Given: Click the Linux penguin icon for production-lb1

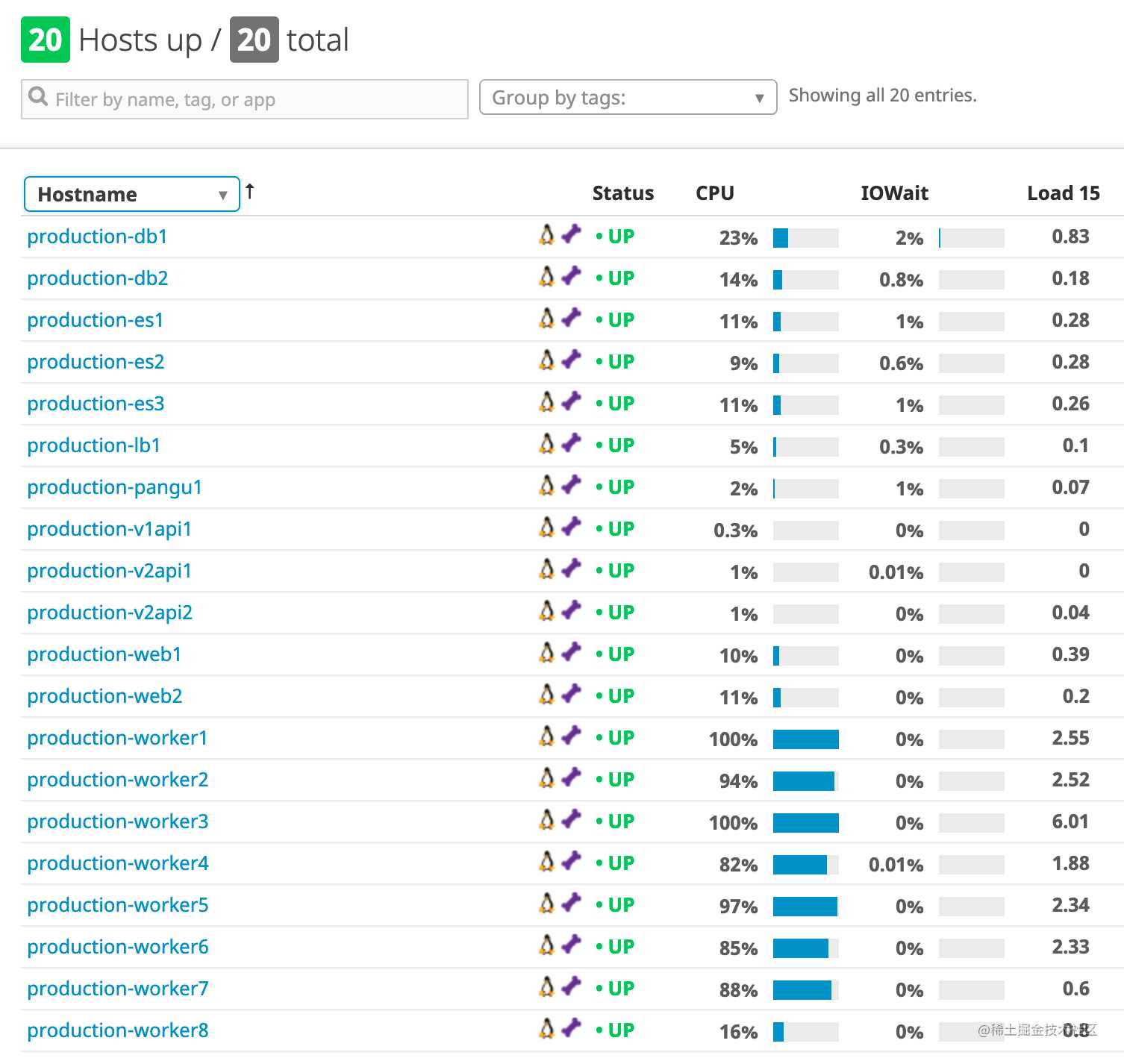Looking at the screenshot, I should [547, 443].
